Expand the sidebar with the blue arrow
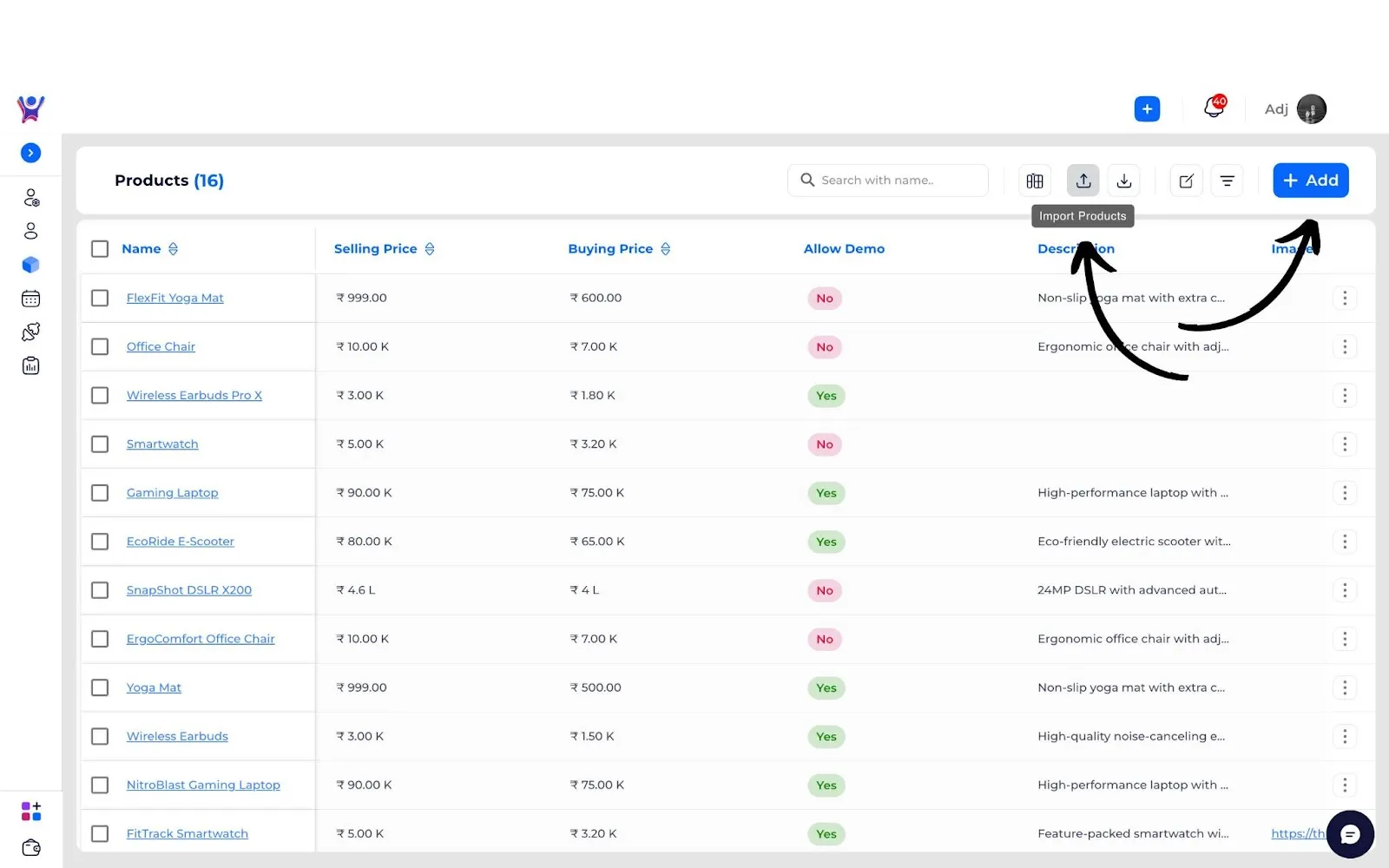Image resolution: width=1389 pixels, height=868 pixels. [x=31, y=153]
